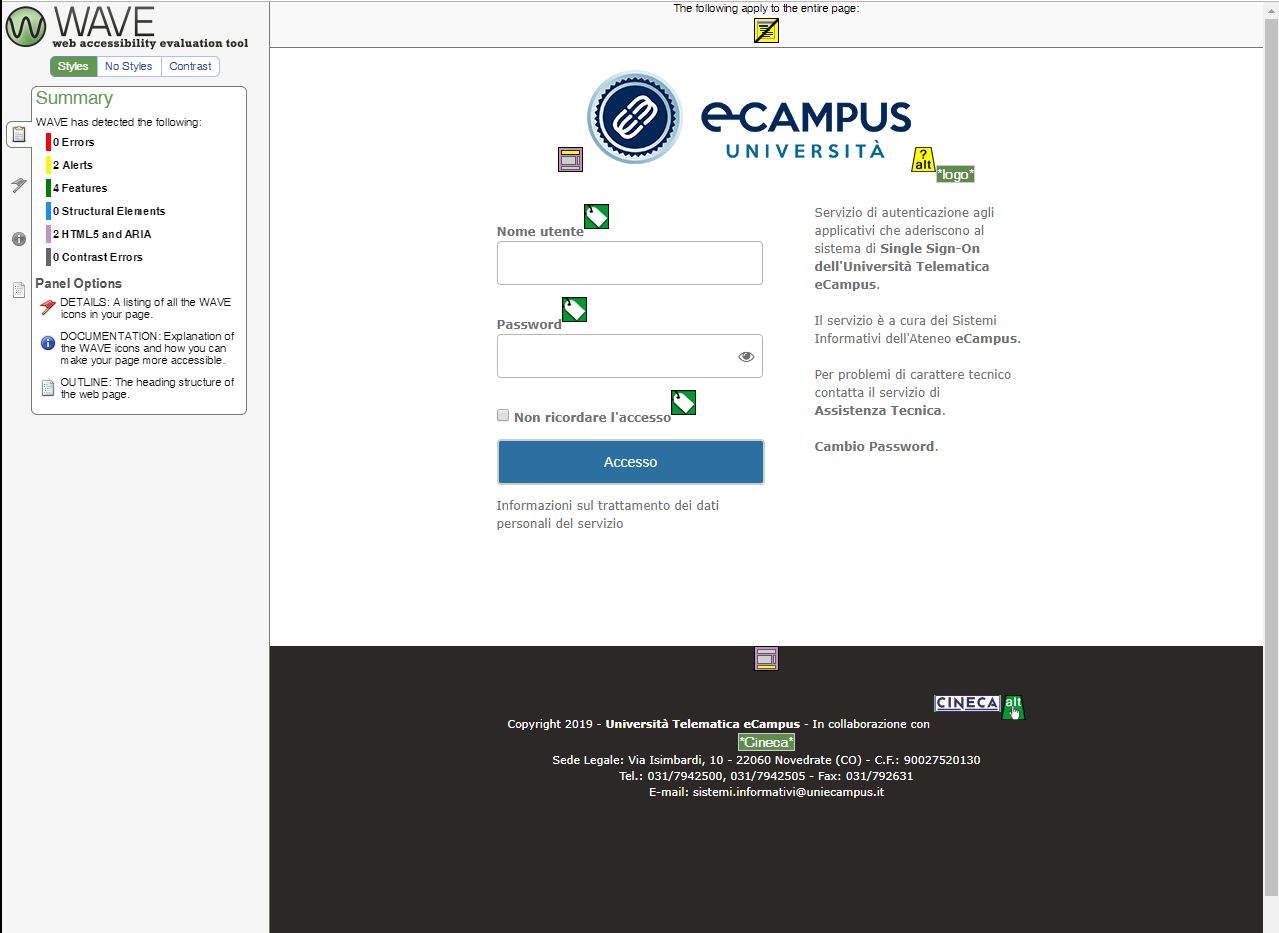Click the WAVE logo icon
Image resolution: width=1279 pixels, height=933 pixels.
26,27
